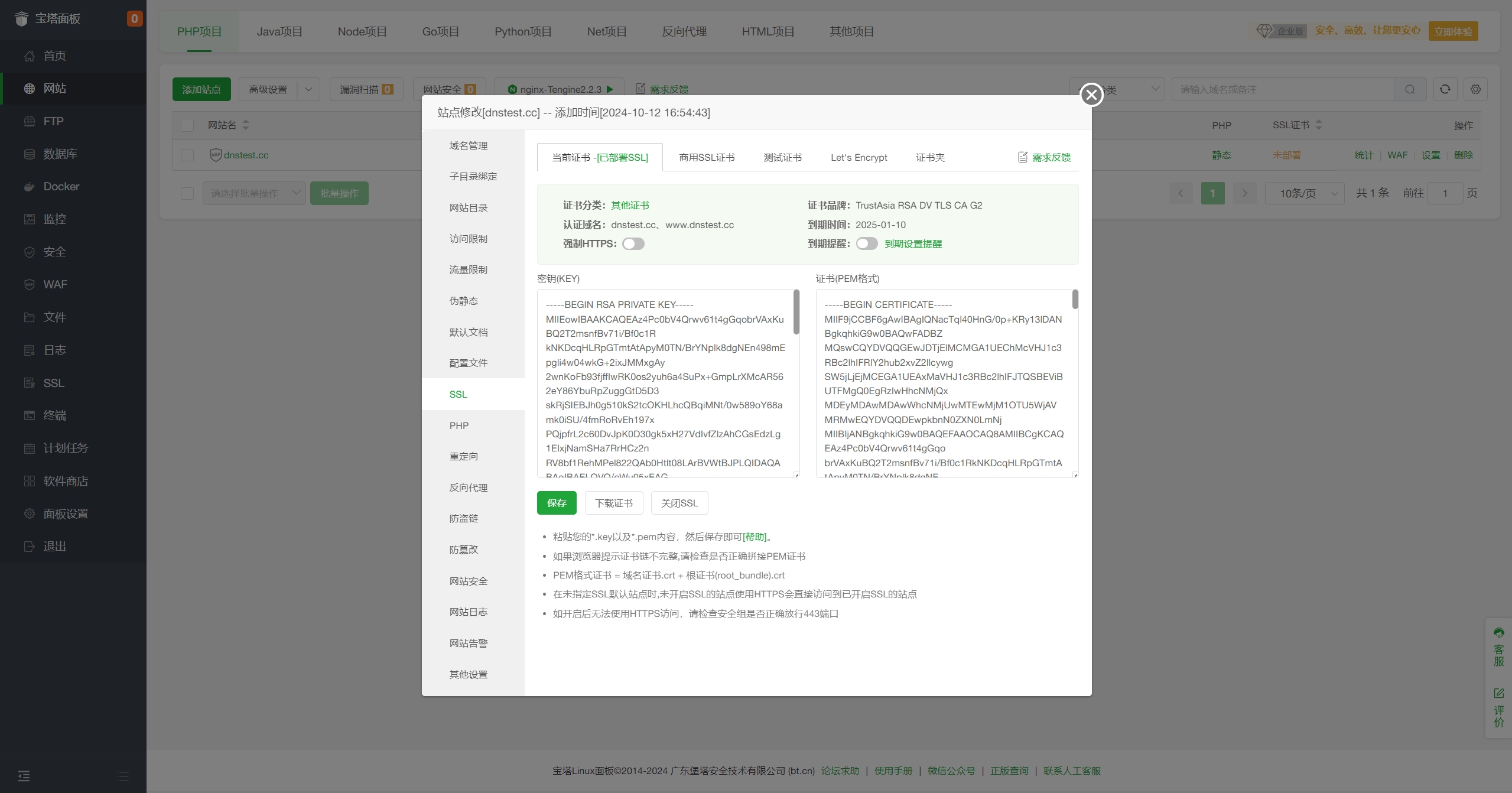Click the 关闭SSL button
The height and width of the screenshot is (793, 1512).
(679, 503)
